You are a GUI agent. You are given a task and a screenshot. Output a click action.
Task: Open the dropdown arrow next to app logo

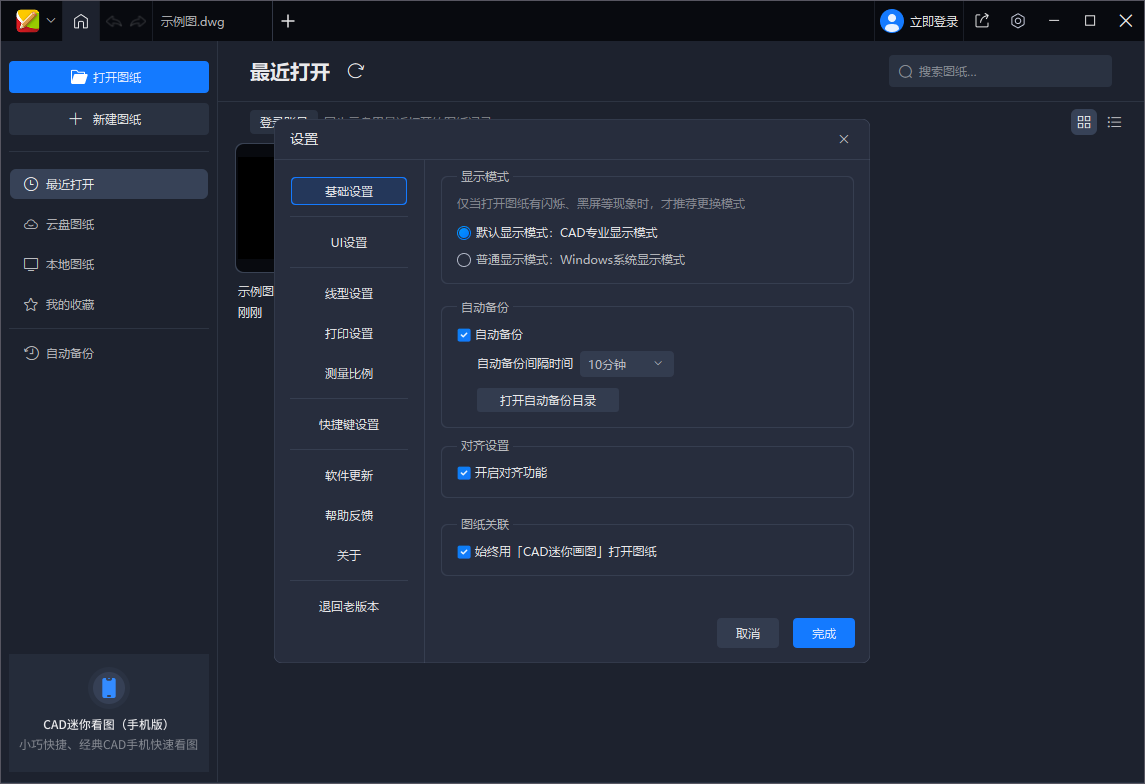(x=50, y=20)
